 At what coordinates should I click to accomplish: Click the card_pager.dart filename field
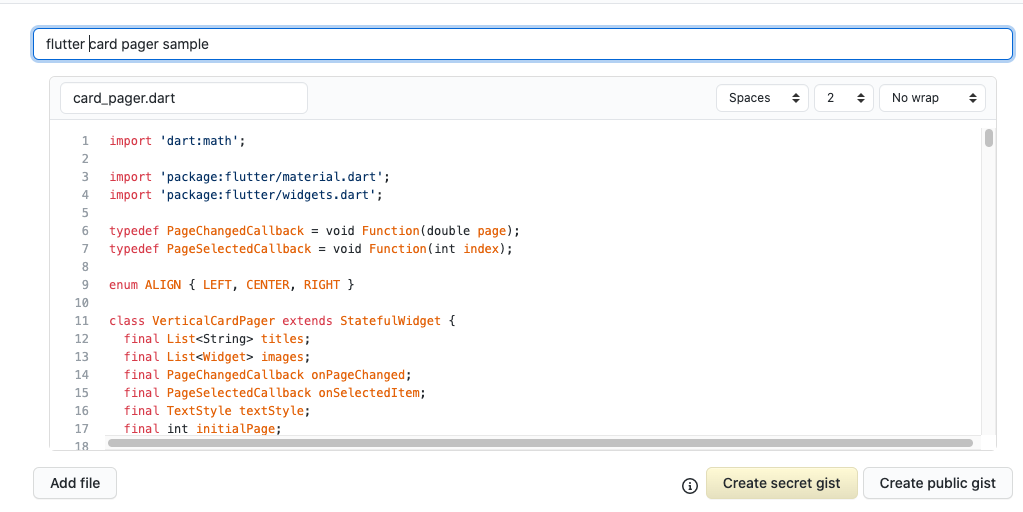[x=184, y=98]
